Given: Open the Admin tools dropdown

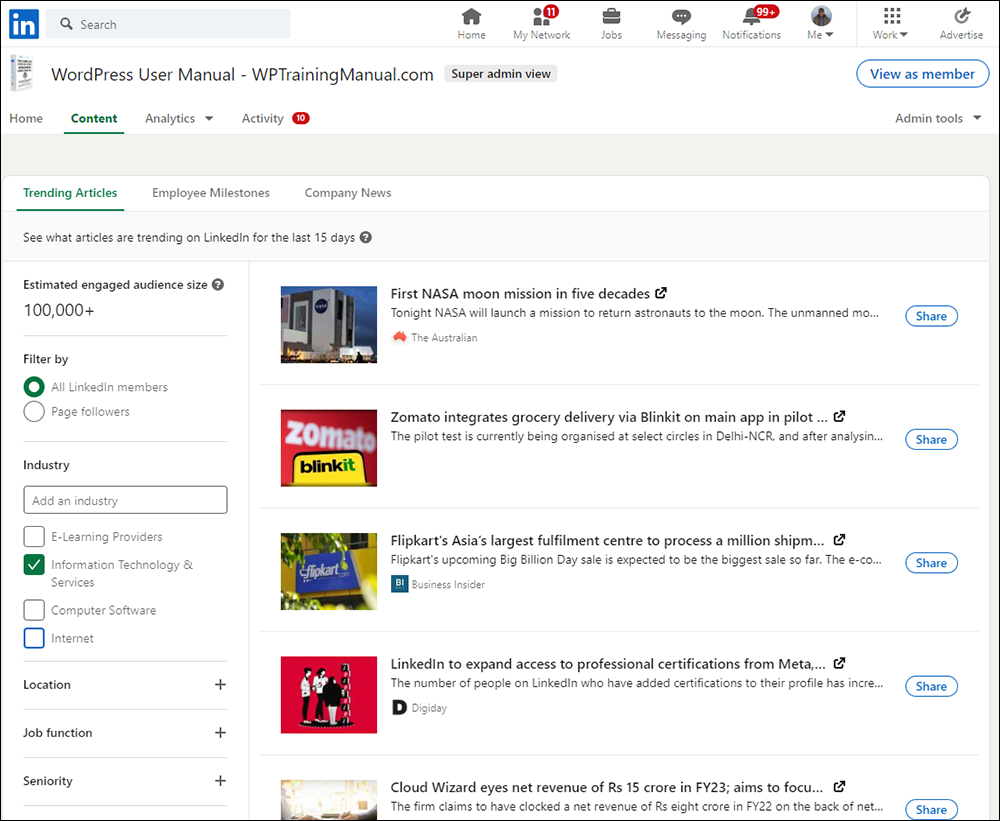Looking at the screenshot, I should 938,118.
